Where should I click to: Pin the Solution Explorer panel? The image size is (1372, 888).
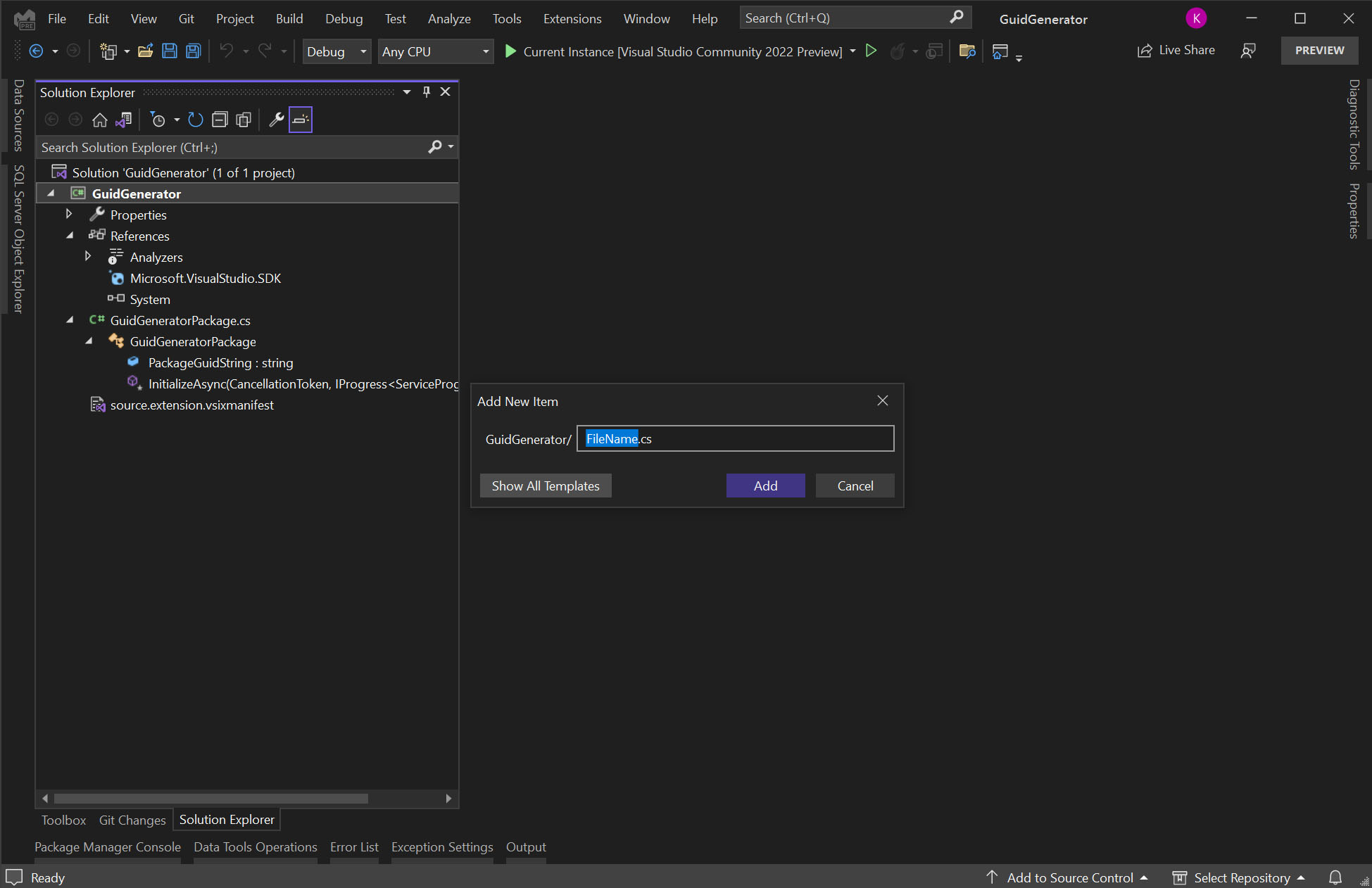(426, 91)
